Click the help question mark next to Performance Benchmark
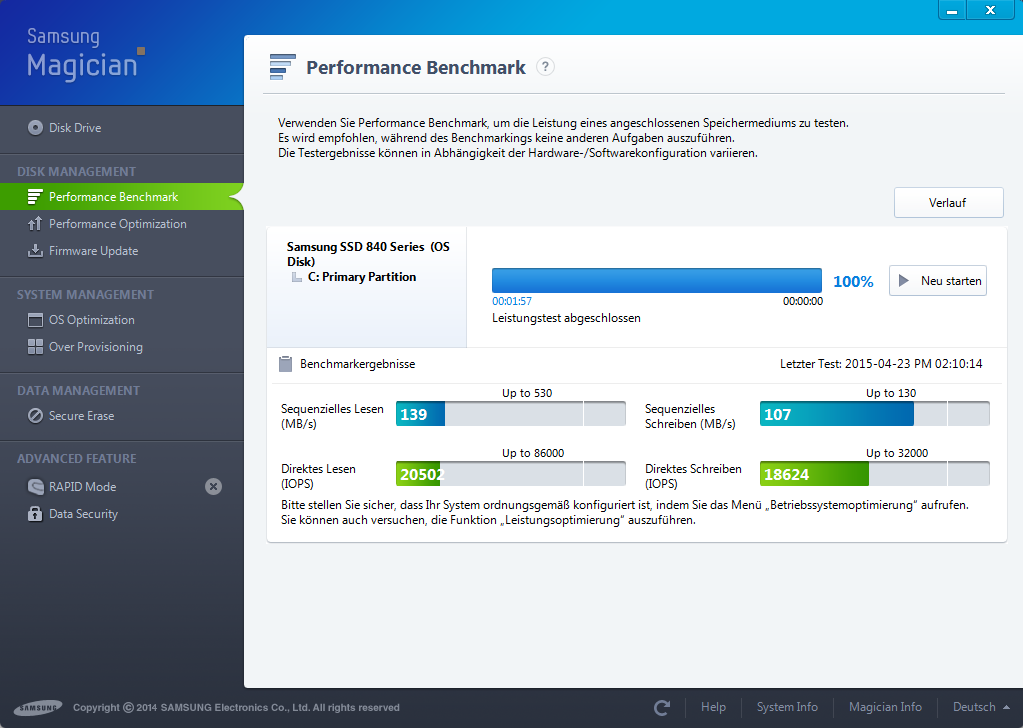This screenshot has width=1023, height=728. 545,67
